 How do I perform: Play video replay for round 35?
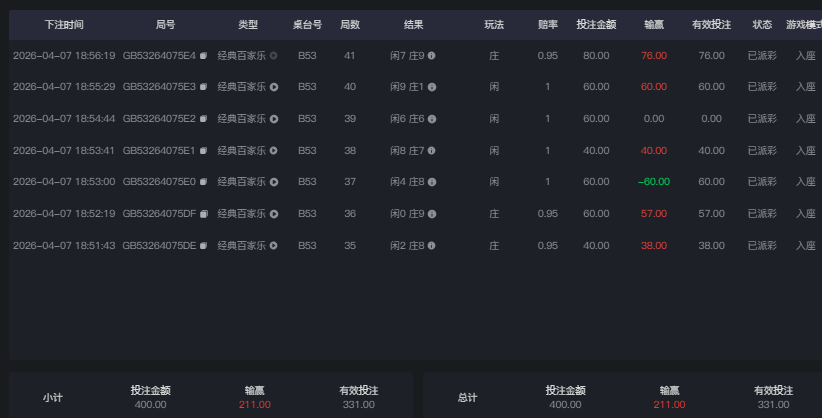[x=274, y=245]
